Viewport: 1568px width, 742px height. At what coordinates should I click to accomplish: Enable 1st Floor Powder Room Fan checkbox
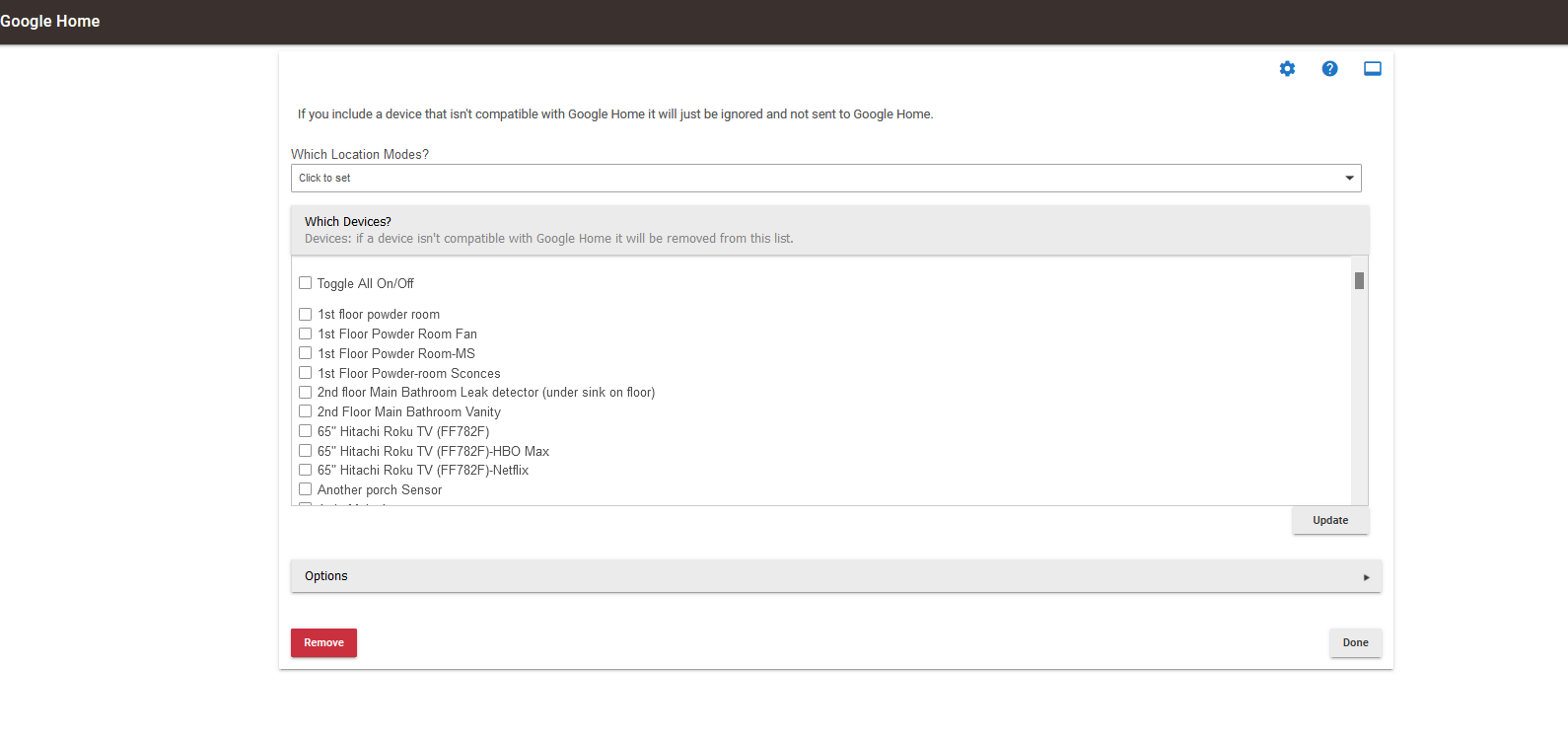click(305, 334)
